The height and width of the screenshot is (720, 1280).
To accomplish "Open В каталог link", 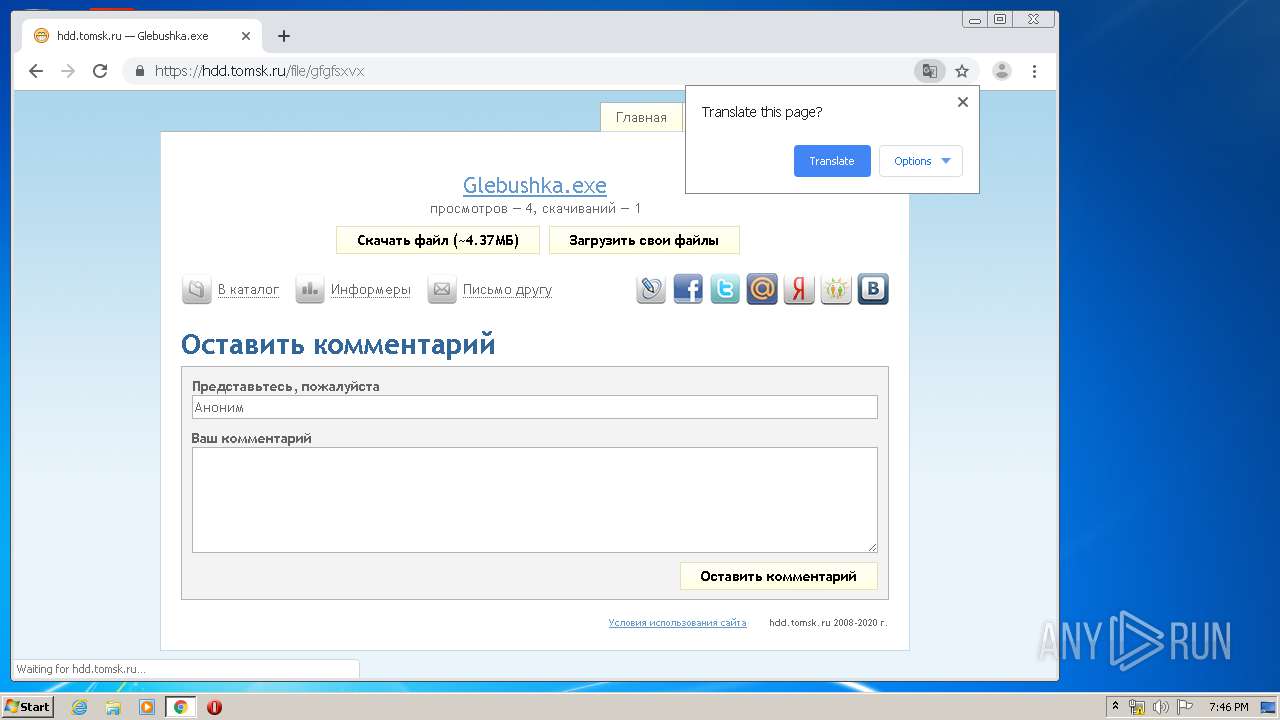I will (x=248, y=290).
